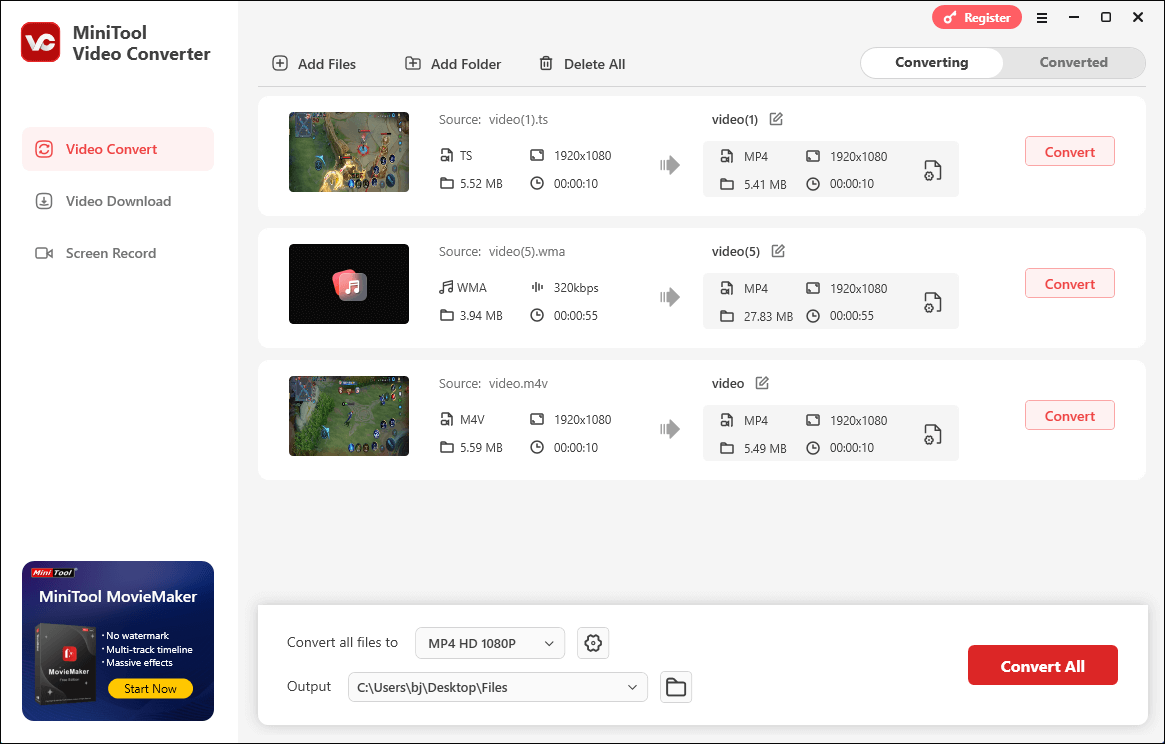1165x744 pixels.
Task: Open the hamburger menu icon
Action: pyautogui.click(x=1042, y=18)
